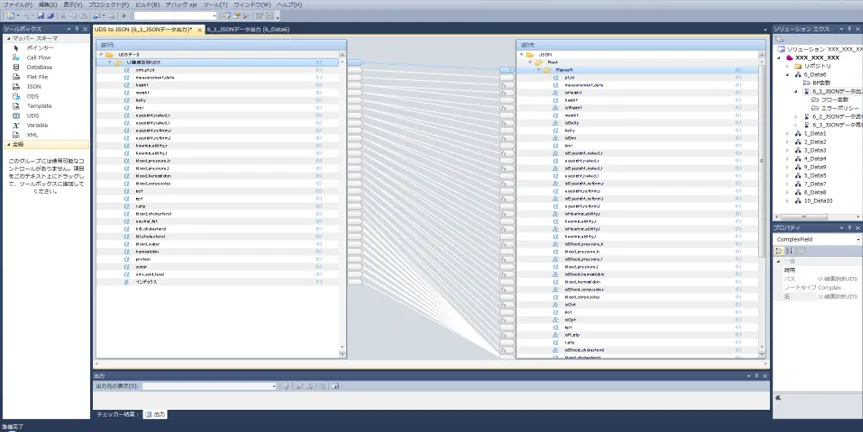The image size is (863, 432).
Task: Click the output source dropdown field
Action: click(x=208, y=386)
